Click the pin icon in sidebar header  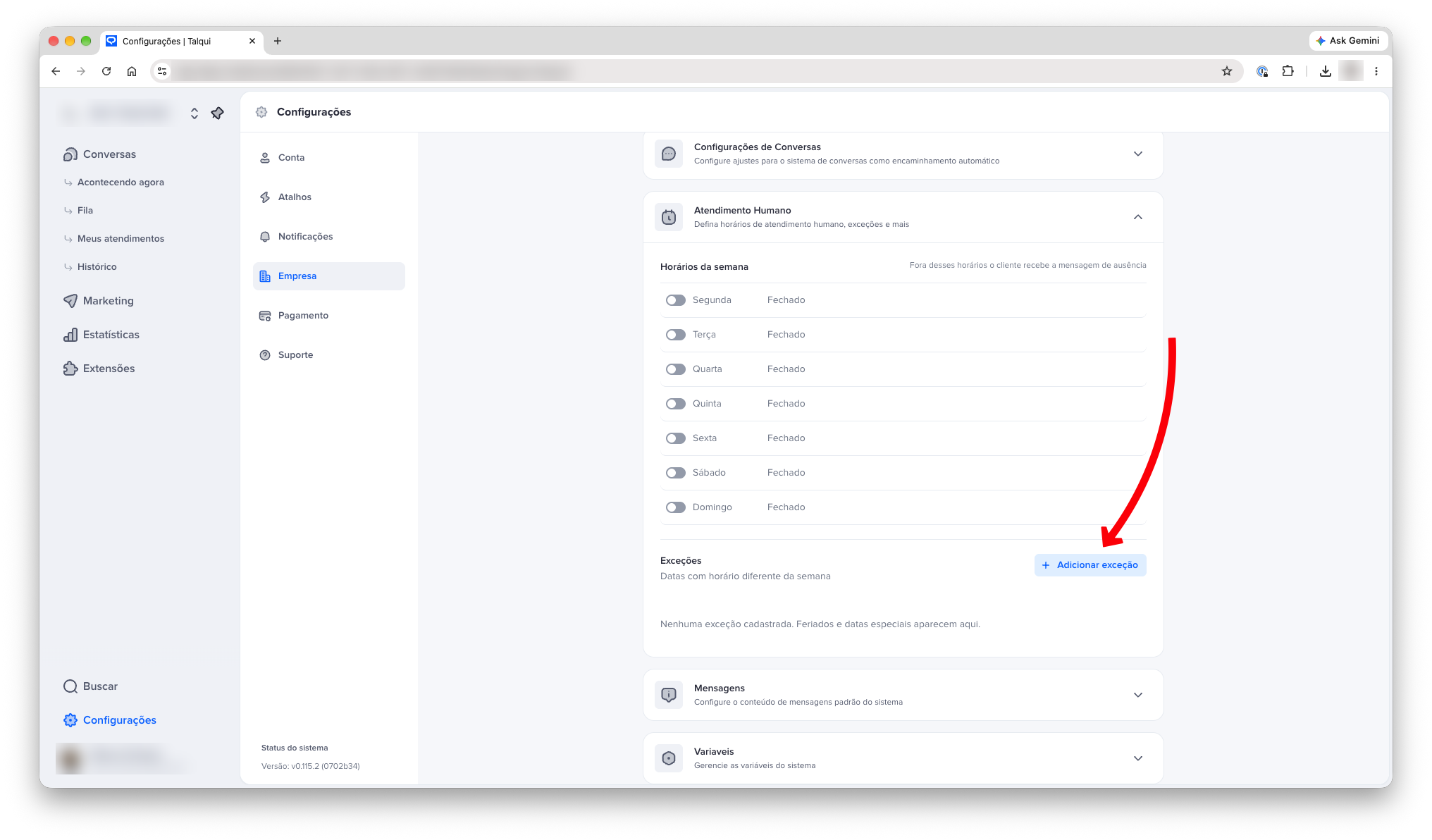(x=218, y=113)
